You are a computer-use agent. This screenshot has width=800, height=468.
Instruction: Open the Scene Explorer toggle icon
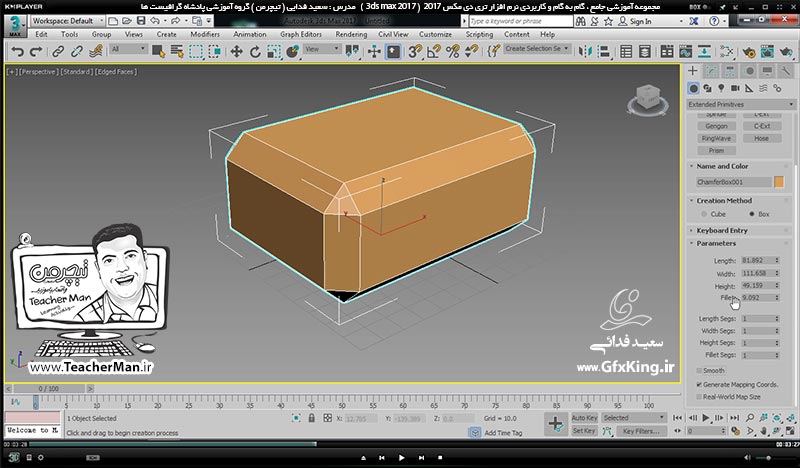(x=626, y=52)
